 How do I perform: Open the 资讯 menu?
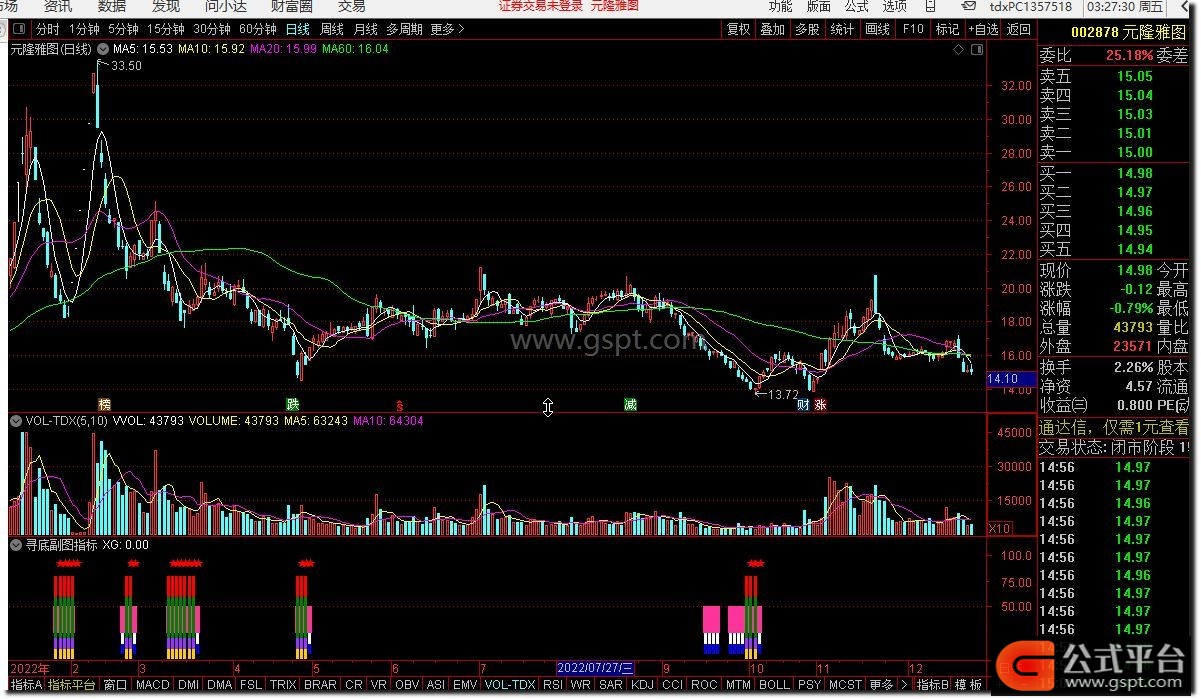pyautogui.click(x=58, y=6)
